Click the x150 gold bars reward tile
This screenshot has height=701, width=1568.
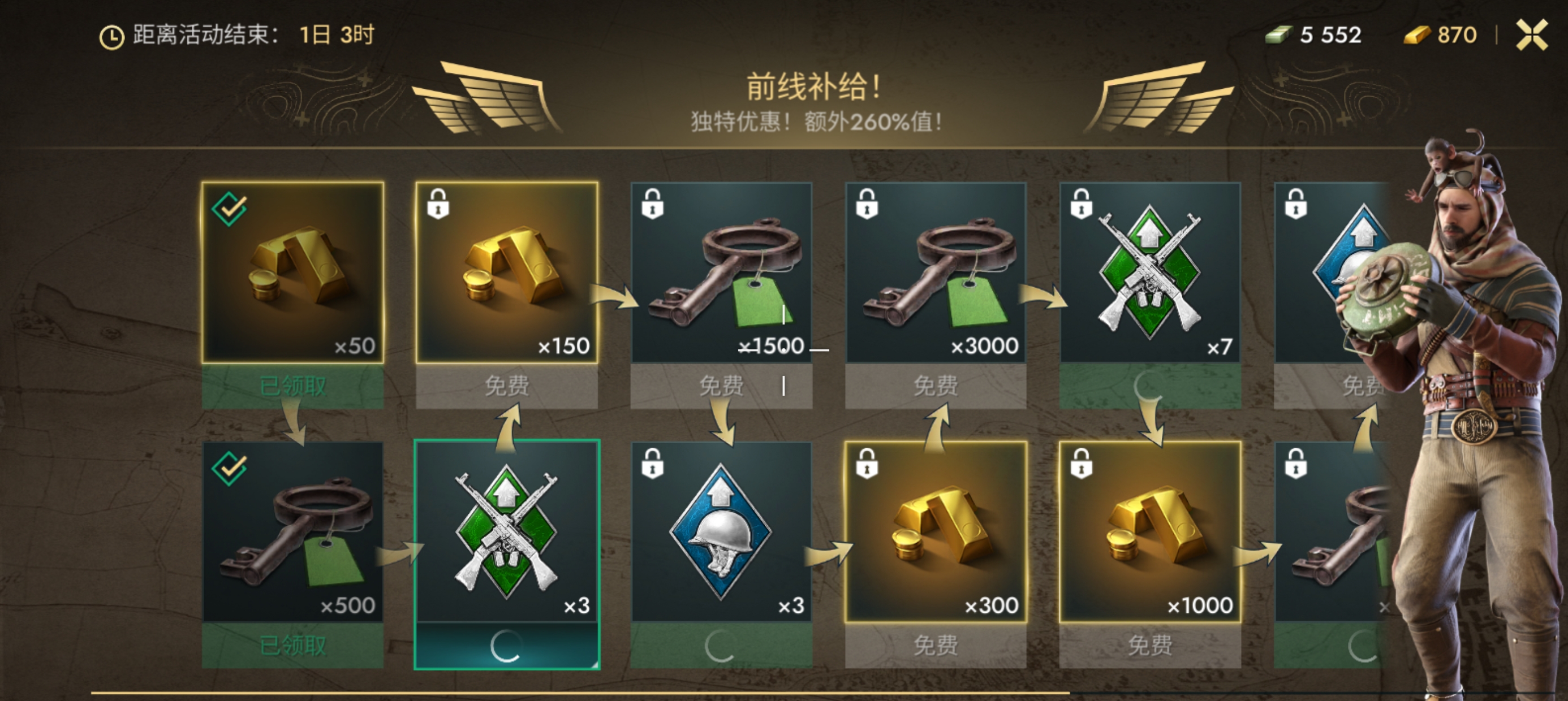pyautogui.click(x=507, y=272)
